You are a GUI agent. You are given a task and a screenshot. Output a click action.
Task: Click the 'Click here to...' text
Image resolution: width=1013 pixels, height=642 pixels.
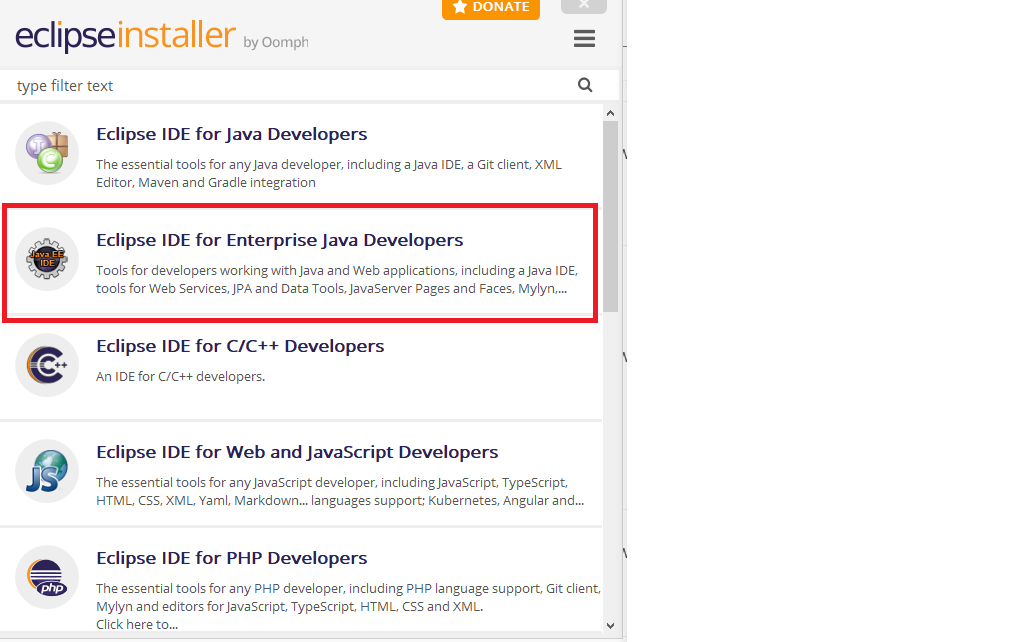tap(137, 625)
